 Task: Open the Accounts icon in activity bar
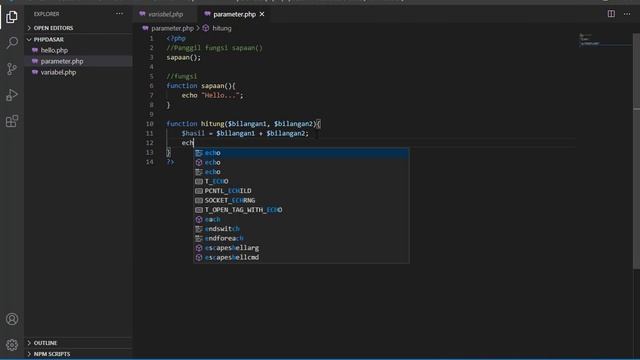tap(12, 319)
